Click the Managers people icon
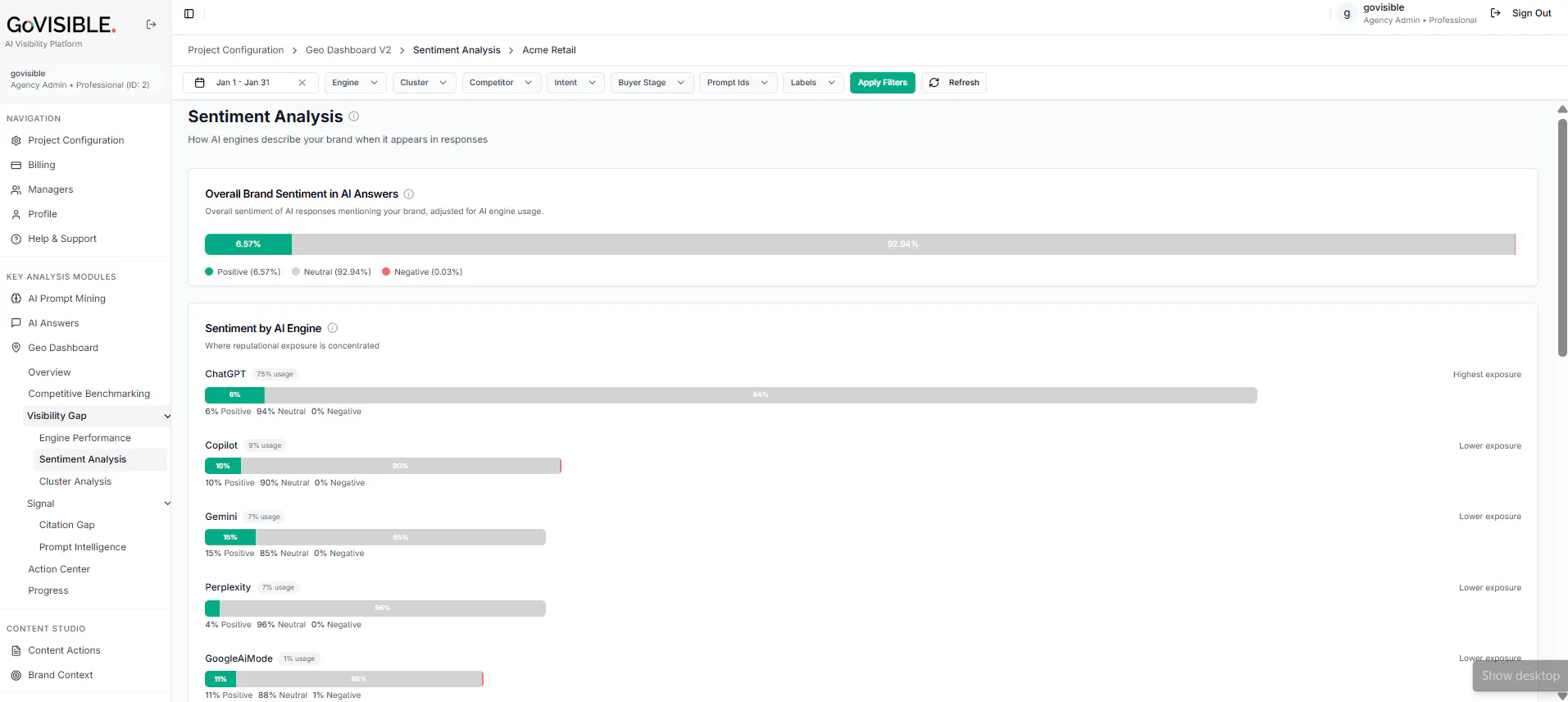Viewport: 1568px width, 702px height. click(16, 189)
